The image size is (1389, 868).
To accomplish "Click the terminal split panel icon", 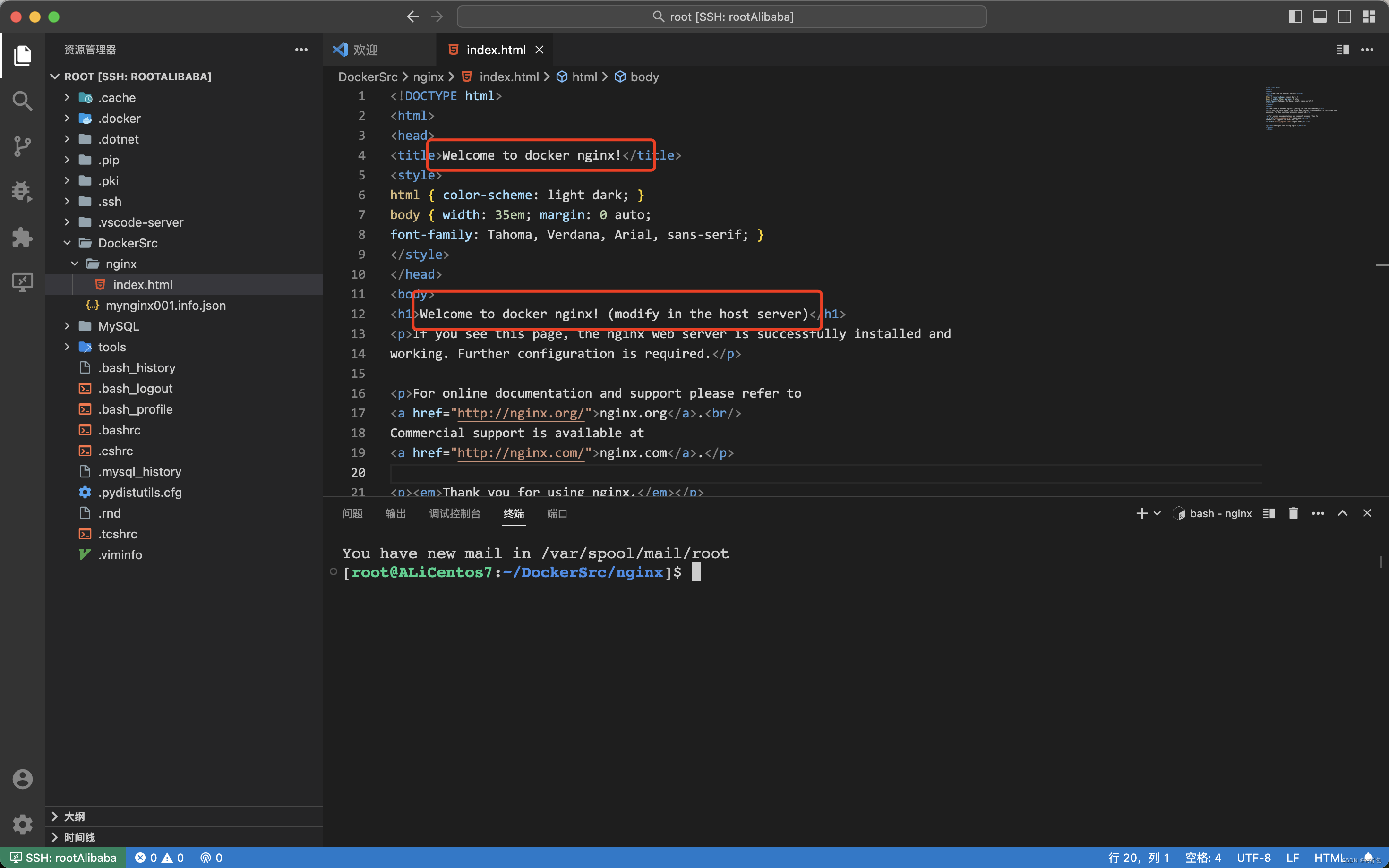I will [1269, 513].
